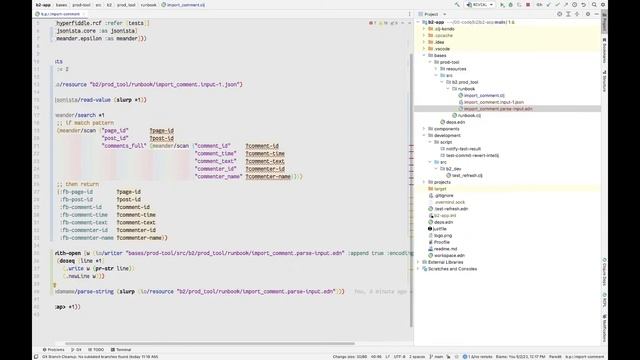Collapse the prod-tool folder

(x=430, y=62)
